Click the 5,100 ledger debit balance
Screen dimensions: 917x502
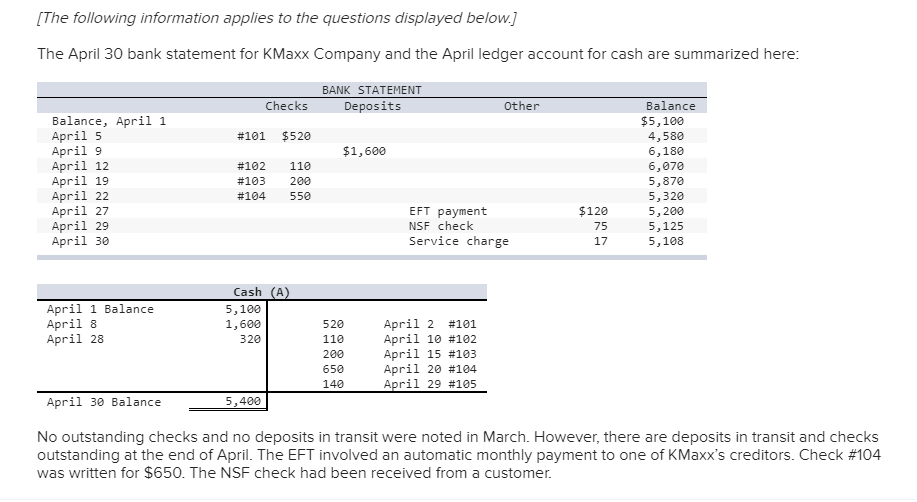click(x=243, y=309)
